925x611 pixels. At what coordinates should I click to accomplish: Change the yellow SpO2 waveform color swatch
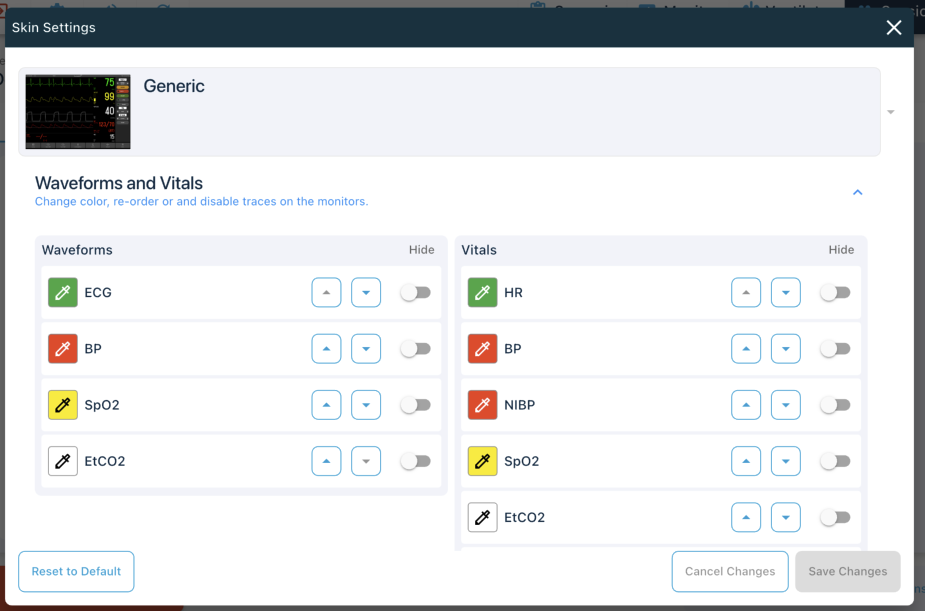coord(63,405)
